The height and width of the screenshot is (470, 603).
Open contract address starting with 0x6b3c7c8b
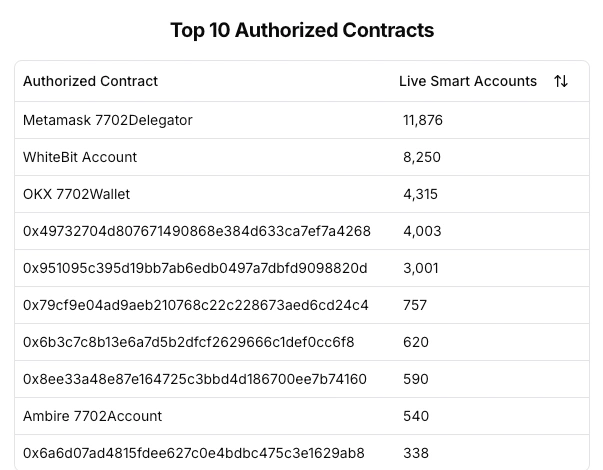pos(188,342)
